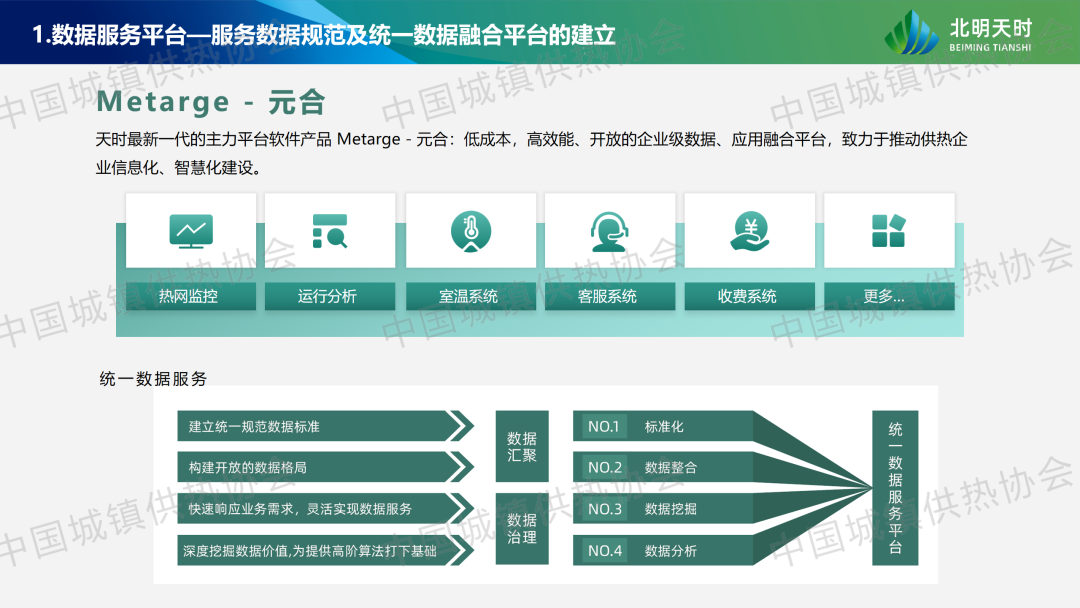Click the room temperature thermometer icon
Viewport: 1080px width, 608px height.
pos(470,231)
